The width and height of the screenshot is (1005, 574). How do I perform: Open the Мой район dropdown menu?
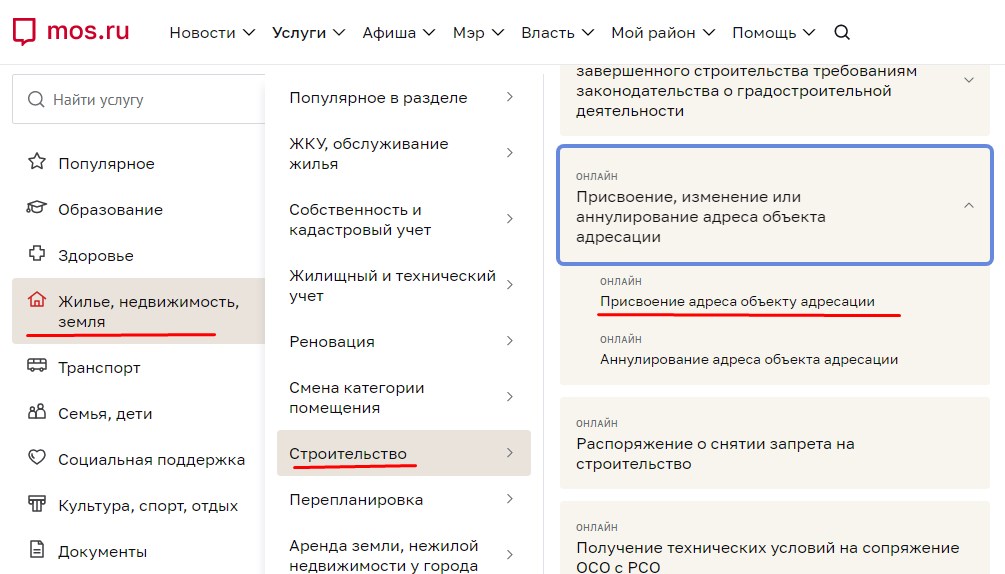[663, 33]
